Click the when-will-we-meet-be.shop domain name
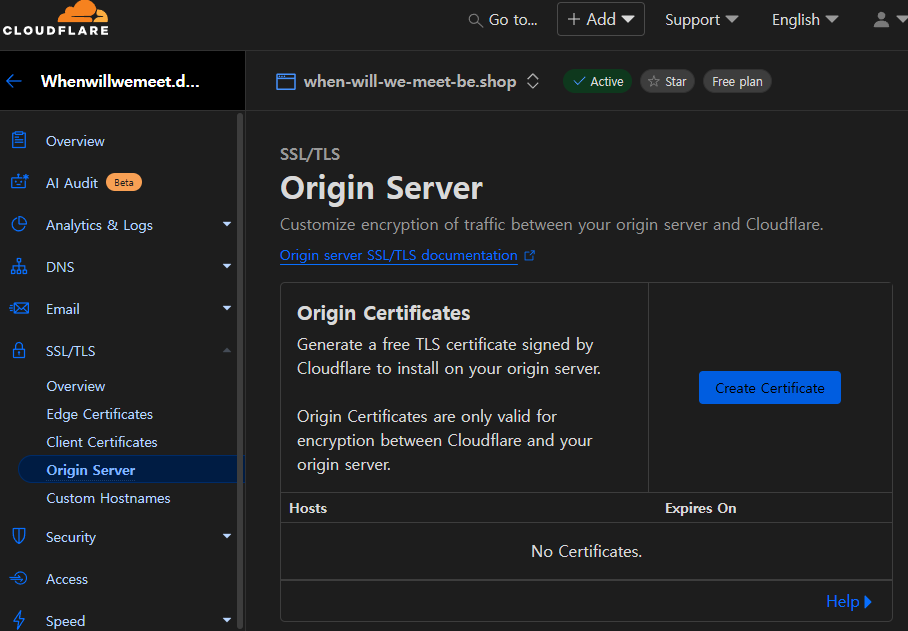Viewport: 908px width, 631px height. click(x=410, y=82)
